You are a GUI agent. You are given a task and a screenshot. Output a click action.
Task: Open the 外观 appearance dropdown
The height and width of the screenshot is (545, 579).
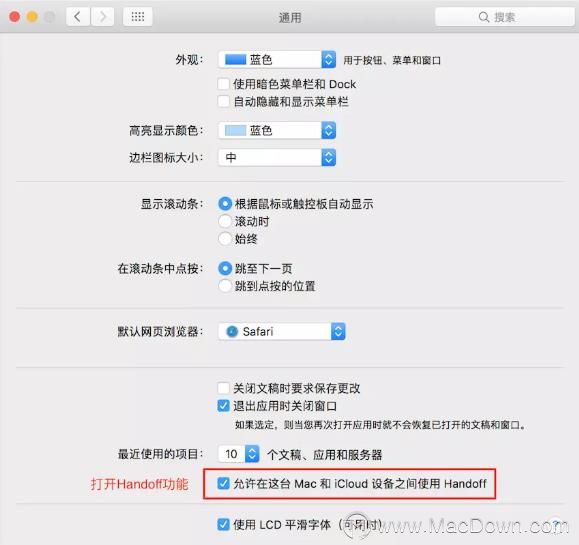277,59
